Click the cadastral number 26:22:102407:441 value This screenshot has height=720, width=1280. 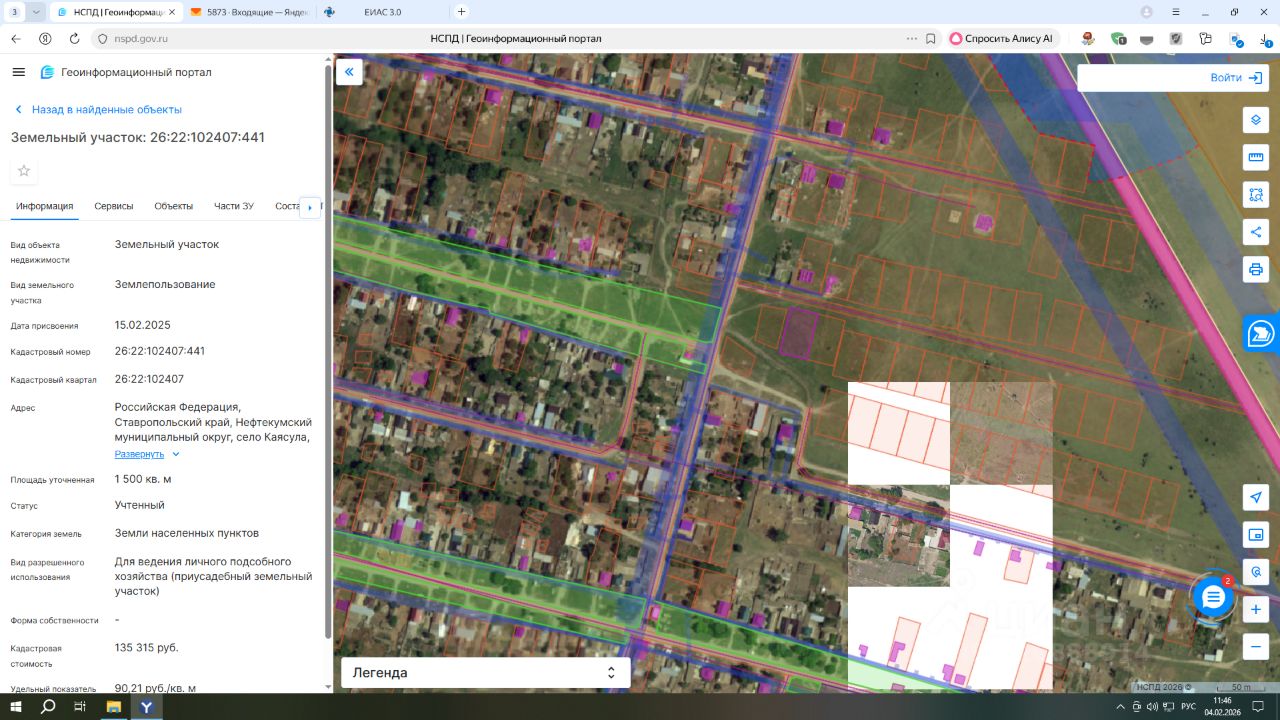pyautogui.click(x=160, y=351)
